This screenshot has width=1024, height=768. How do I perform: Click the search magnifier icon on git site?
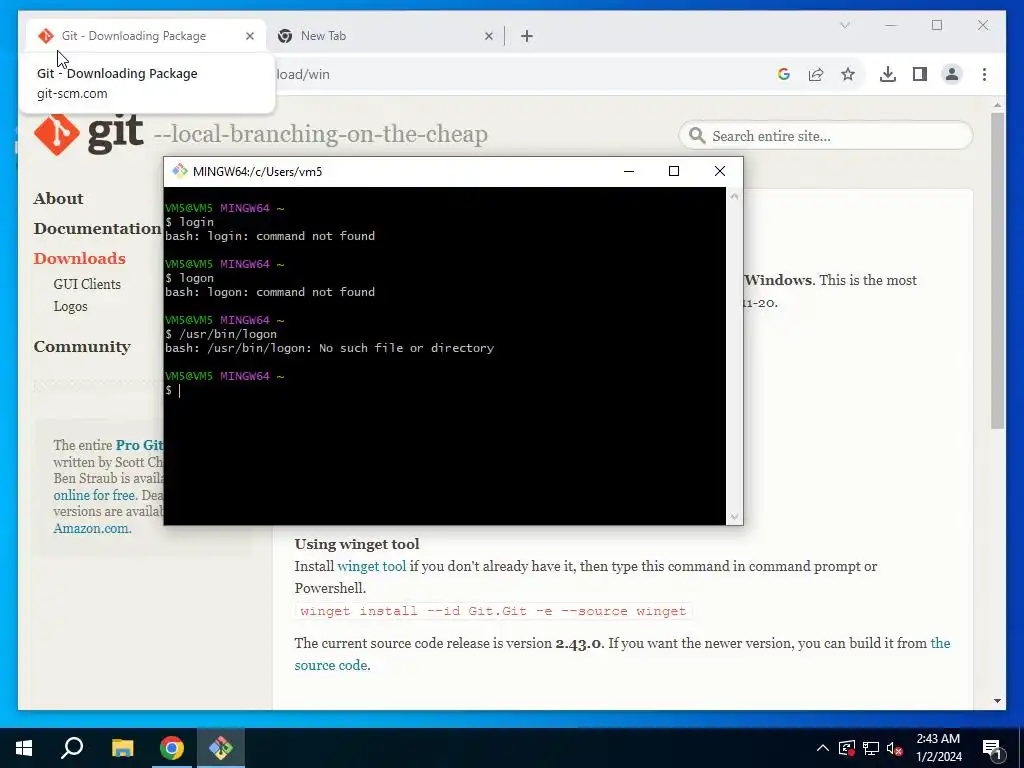697,135
